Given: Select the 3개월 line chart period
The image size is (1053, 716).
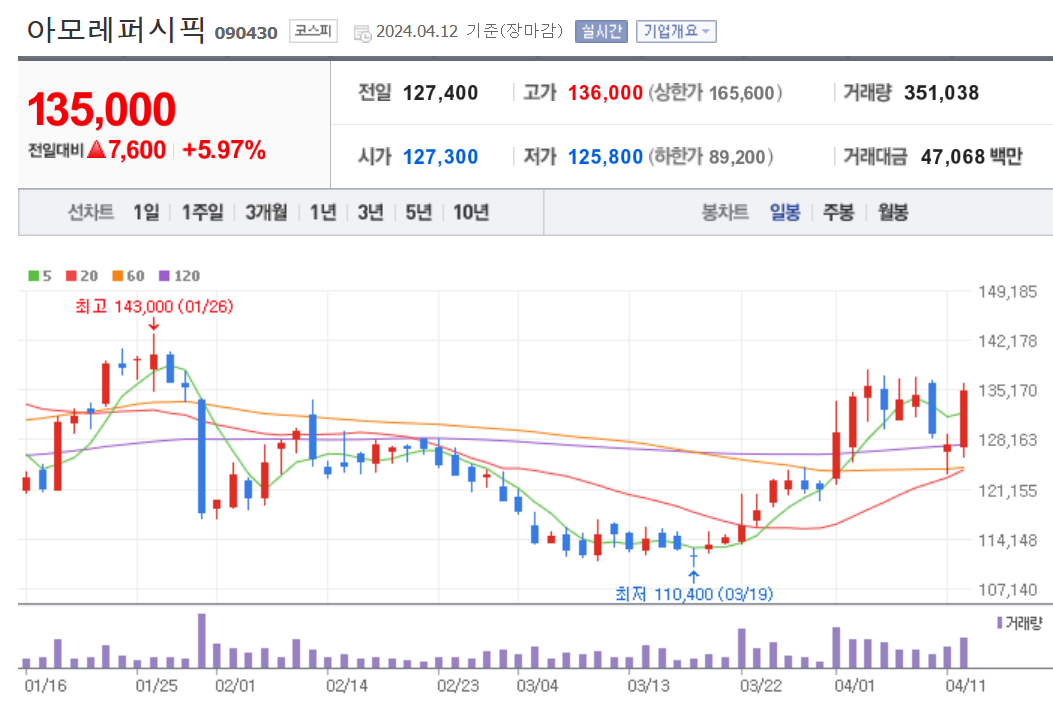Looking at the screenshot, I should click(266, 212).
